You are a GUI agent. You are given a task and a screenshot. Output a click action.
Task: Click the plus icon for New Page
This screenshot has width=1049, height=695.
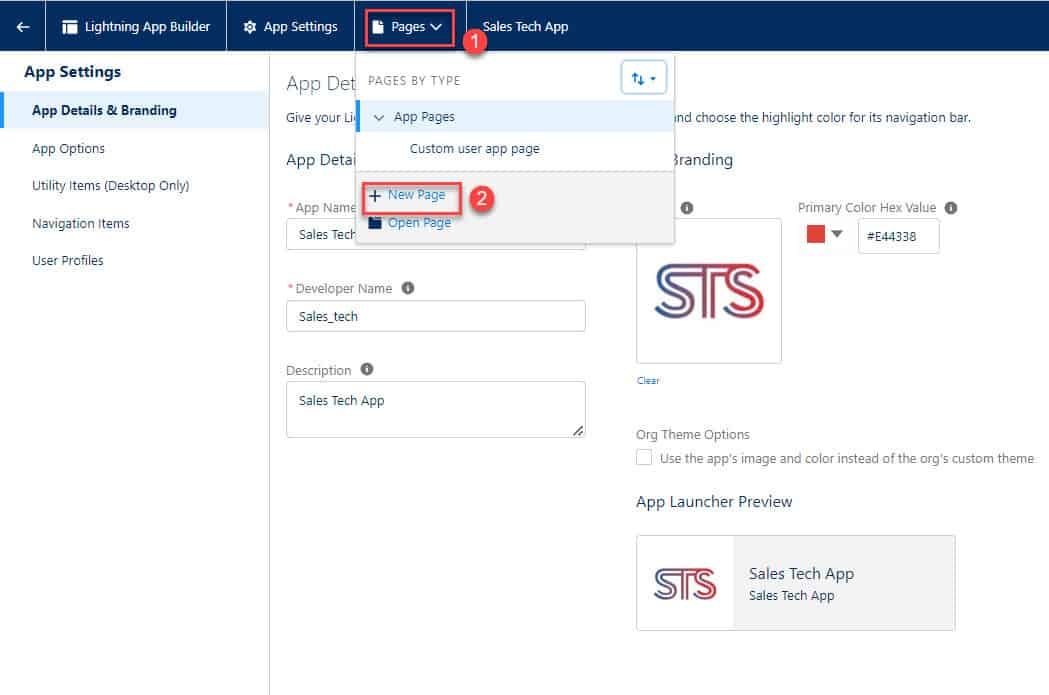375,195
